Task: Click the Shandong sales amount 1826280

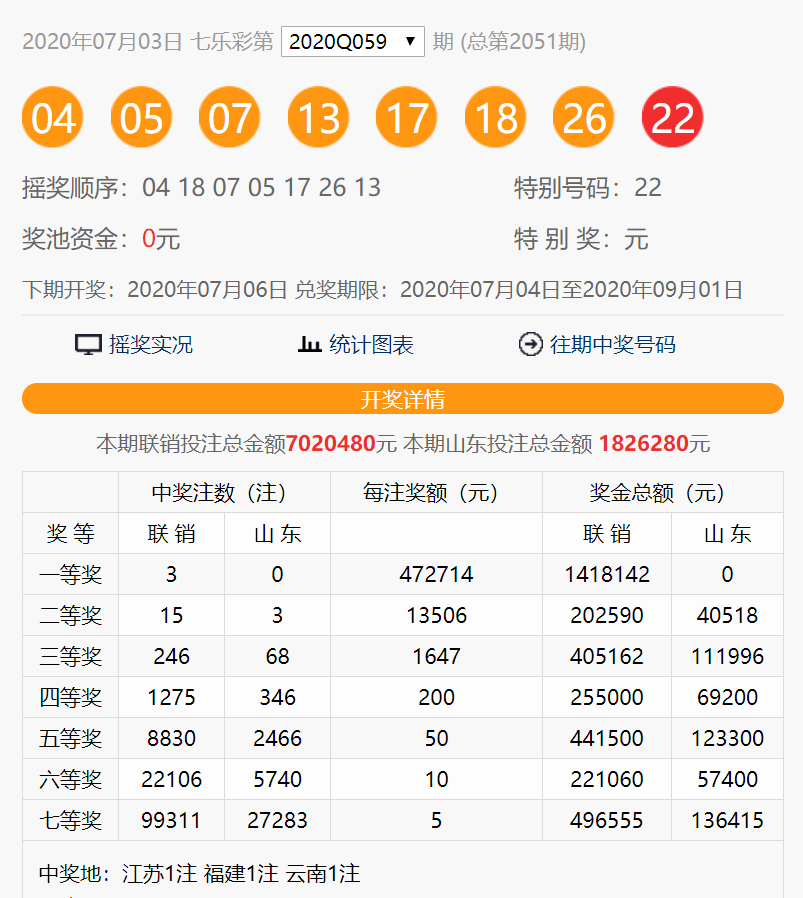Action: 643,444
